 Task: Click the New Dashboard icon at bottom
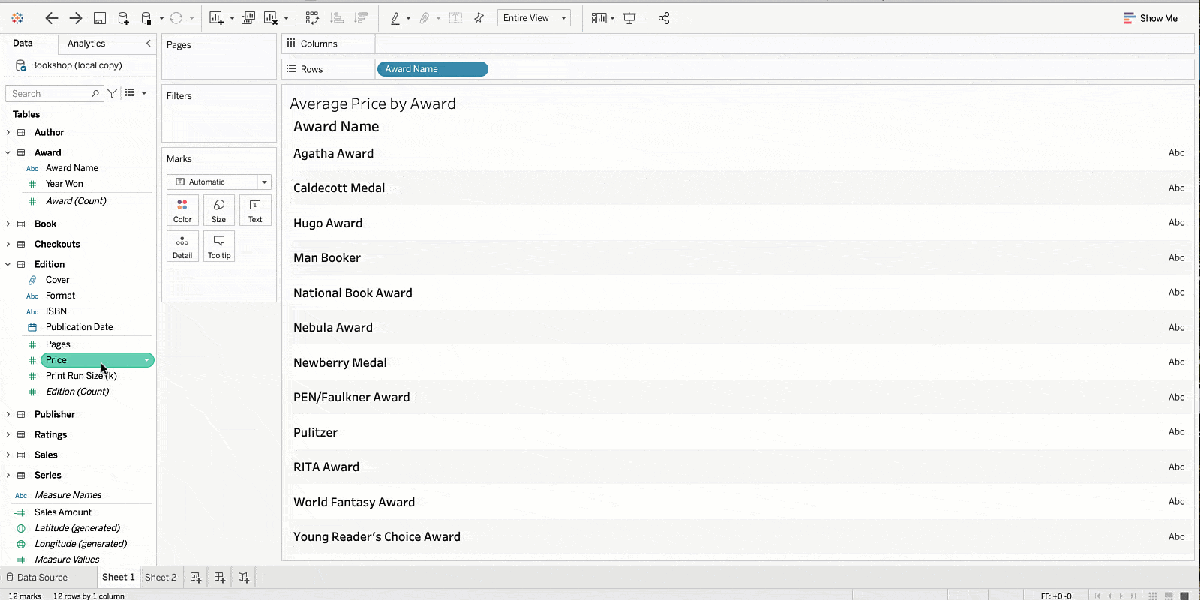coord(220,577)
